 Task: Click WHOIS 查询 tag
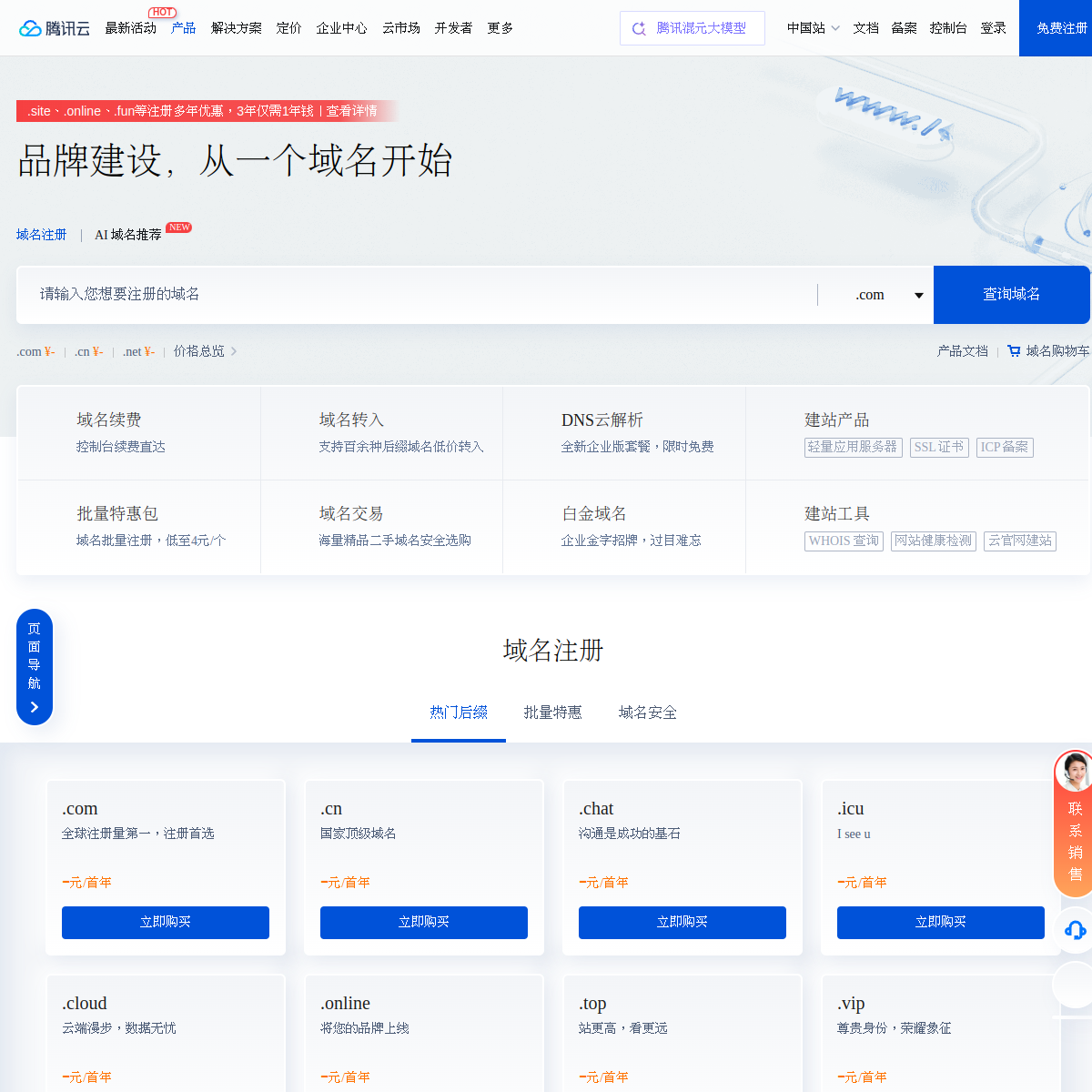pos(844,541)
